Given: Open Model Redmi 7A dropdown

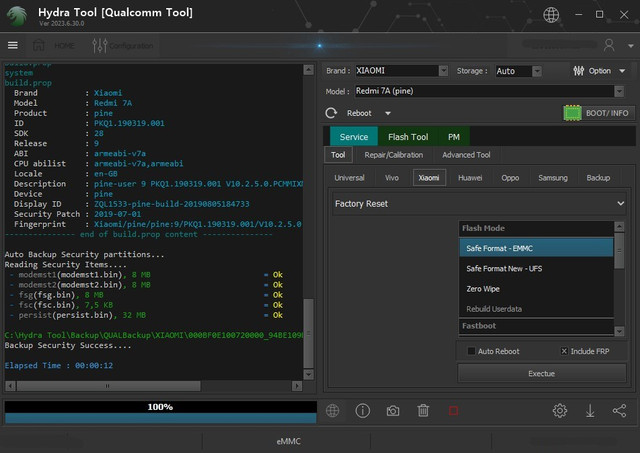Looking at the screenshot, I should (x=619, y=91).
